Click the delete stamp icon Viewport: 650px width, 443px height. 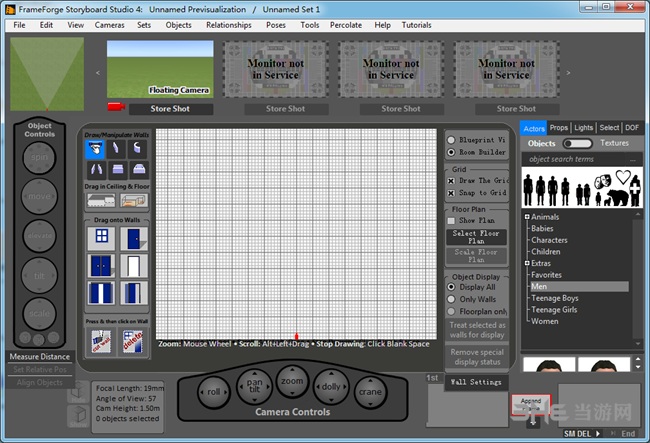tap(133, 342)
